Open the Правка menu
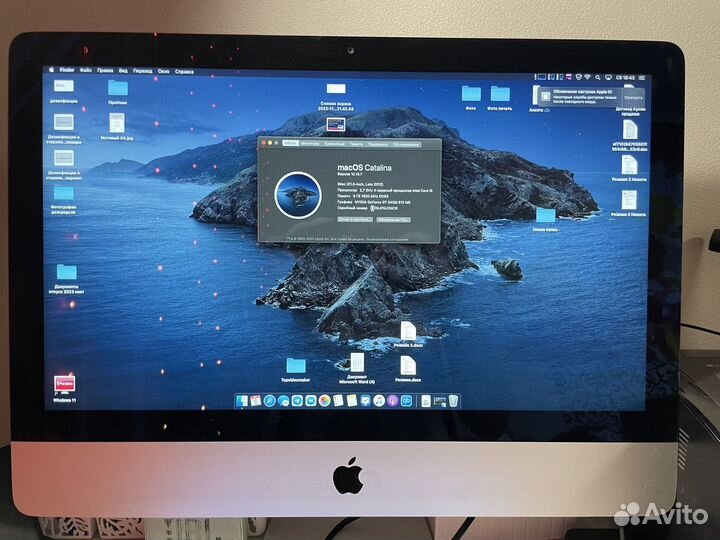The width and height of the screenshot is (720, 540). 105,70
